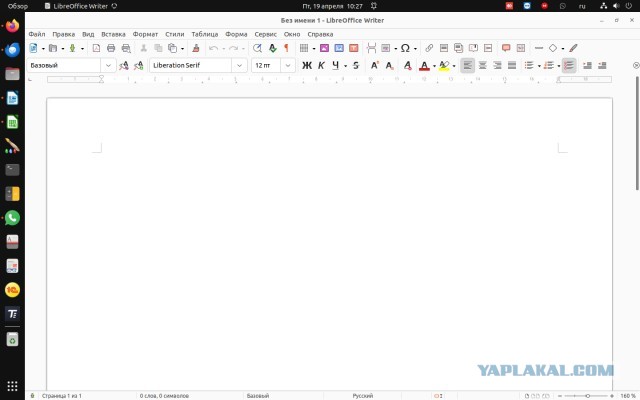Viewport: 640px width, 400px height.
Task: Clear direct formatting icon
Action: point(407,65)
